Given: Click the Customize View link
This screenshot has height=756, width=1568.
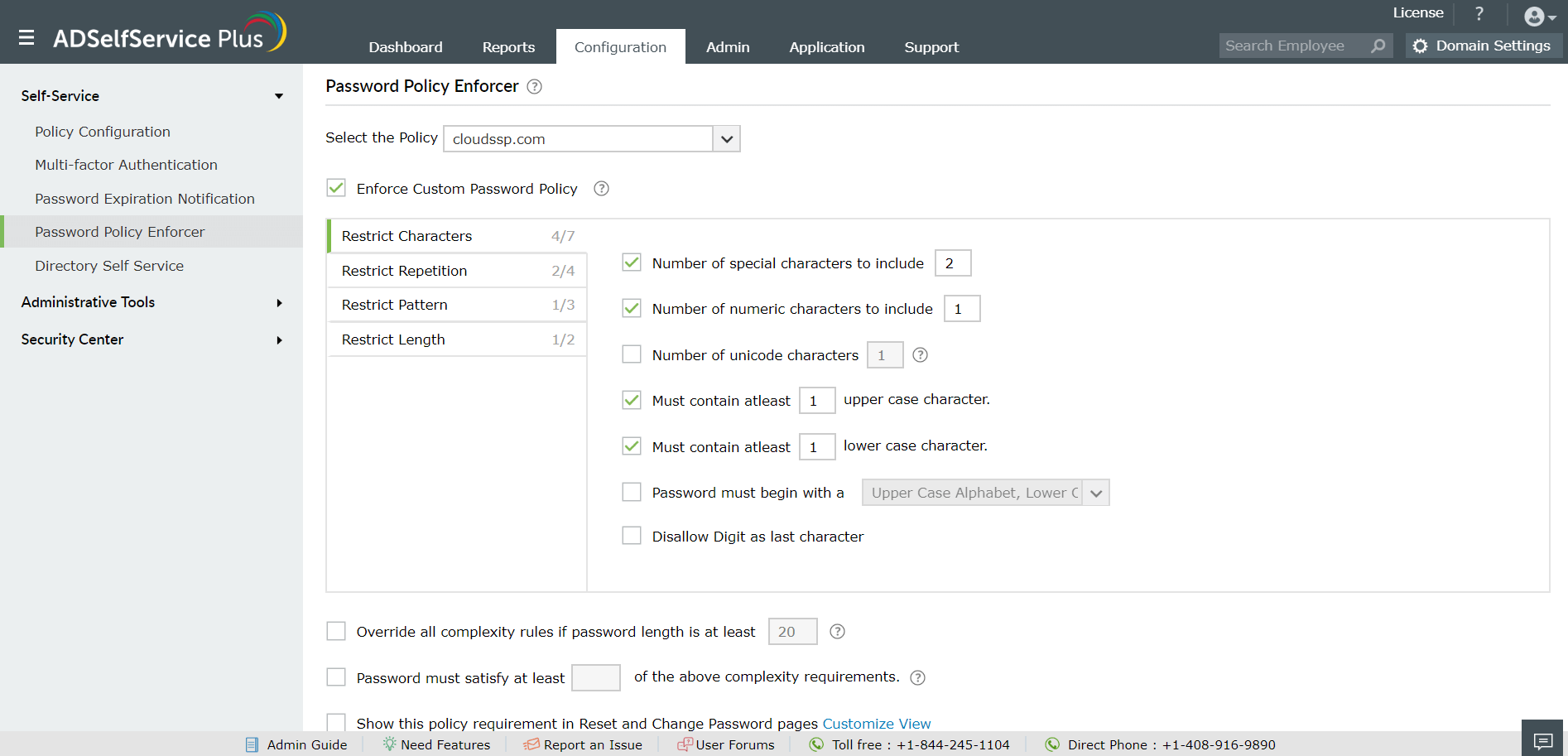Looking at the screenshot, I should click(876, 723).
